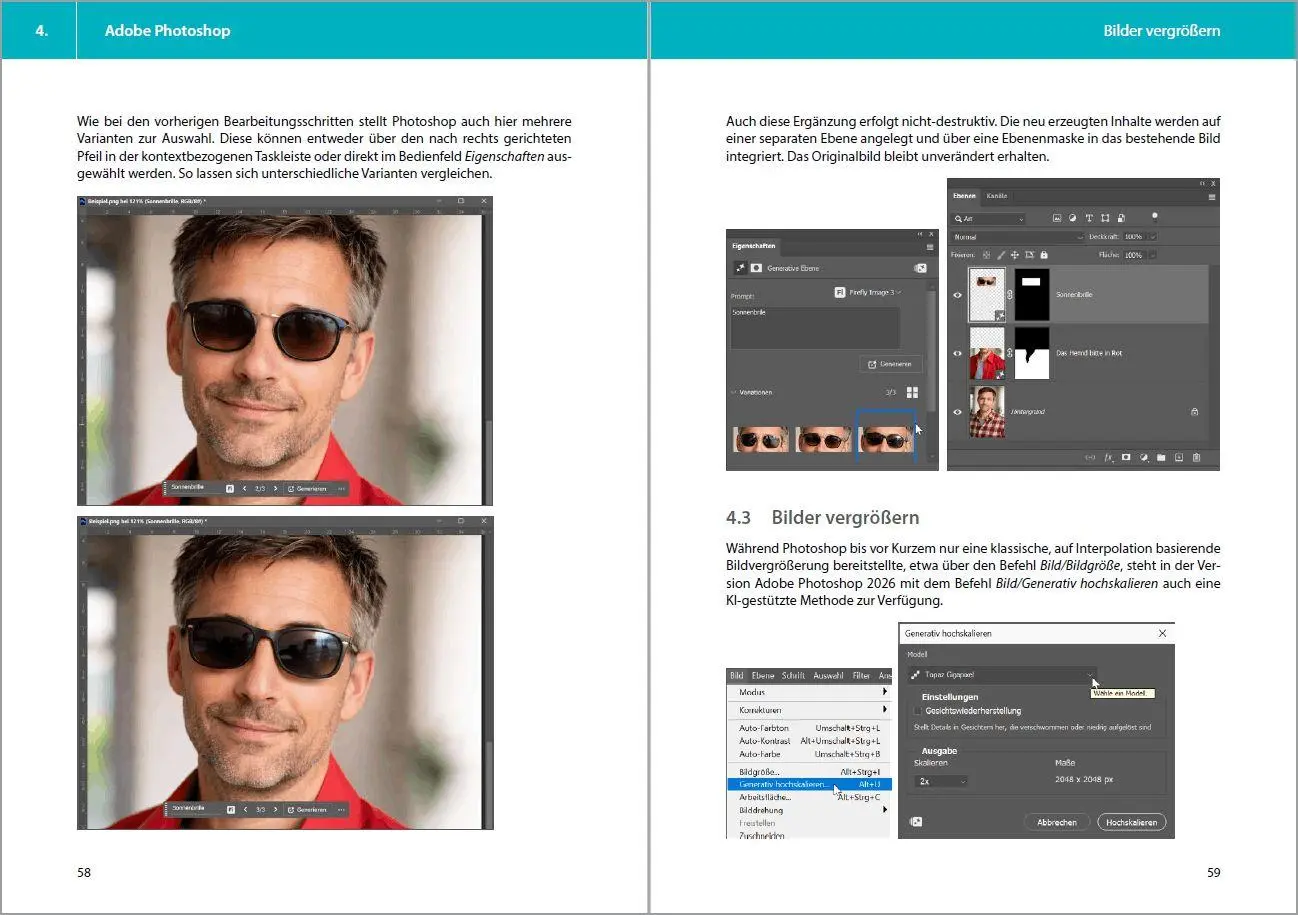Collapse the Variationen section chevron

click(x=733, y=392)
